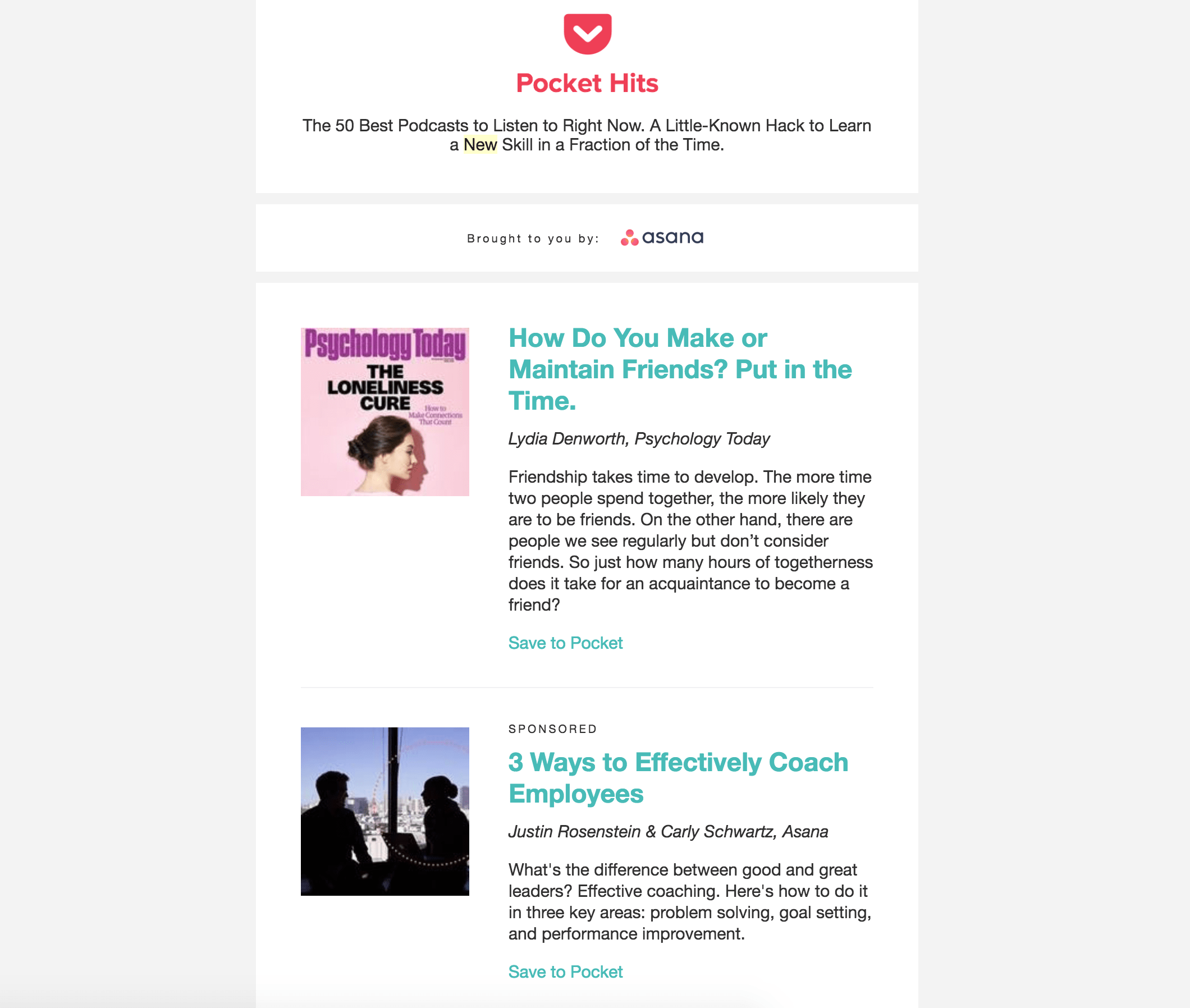Save the coaching article to Pocket
Image resolution: width=1190 pixels, height=1008 pixels.
point(565,970)
